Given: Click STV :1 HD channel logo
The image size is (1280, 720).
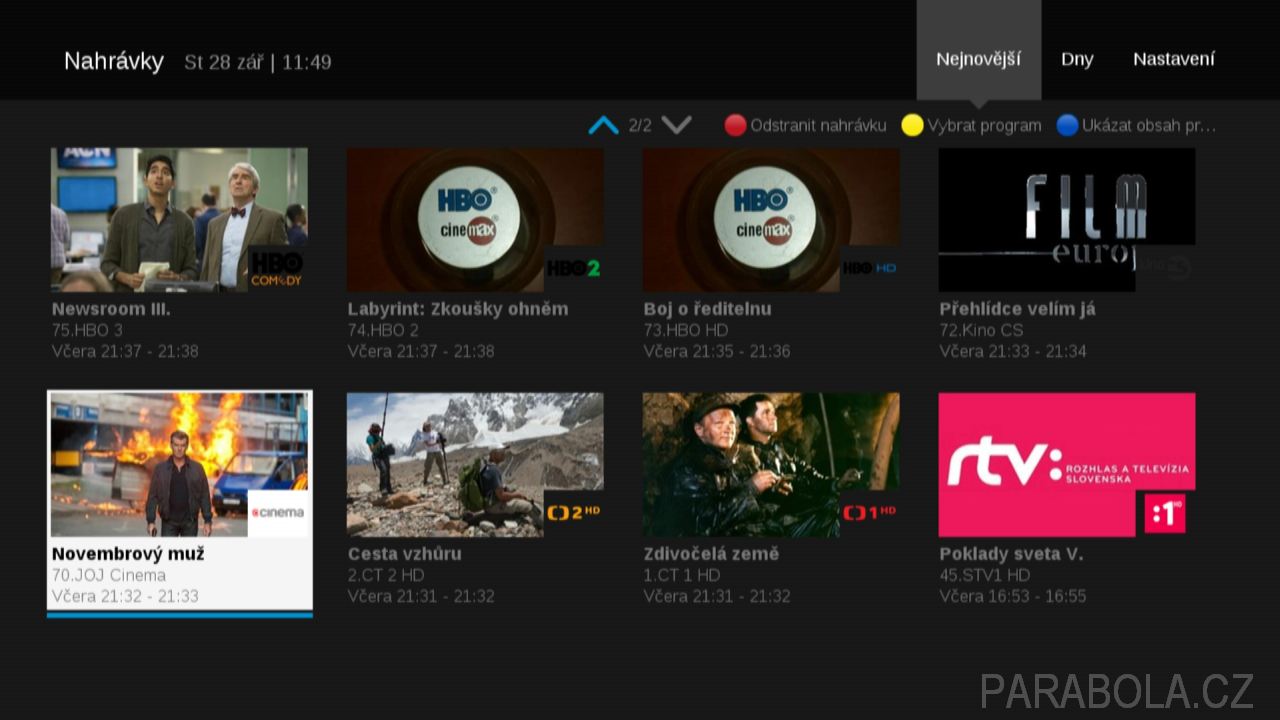Looking at the screenshot, I should point(1165,514).
